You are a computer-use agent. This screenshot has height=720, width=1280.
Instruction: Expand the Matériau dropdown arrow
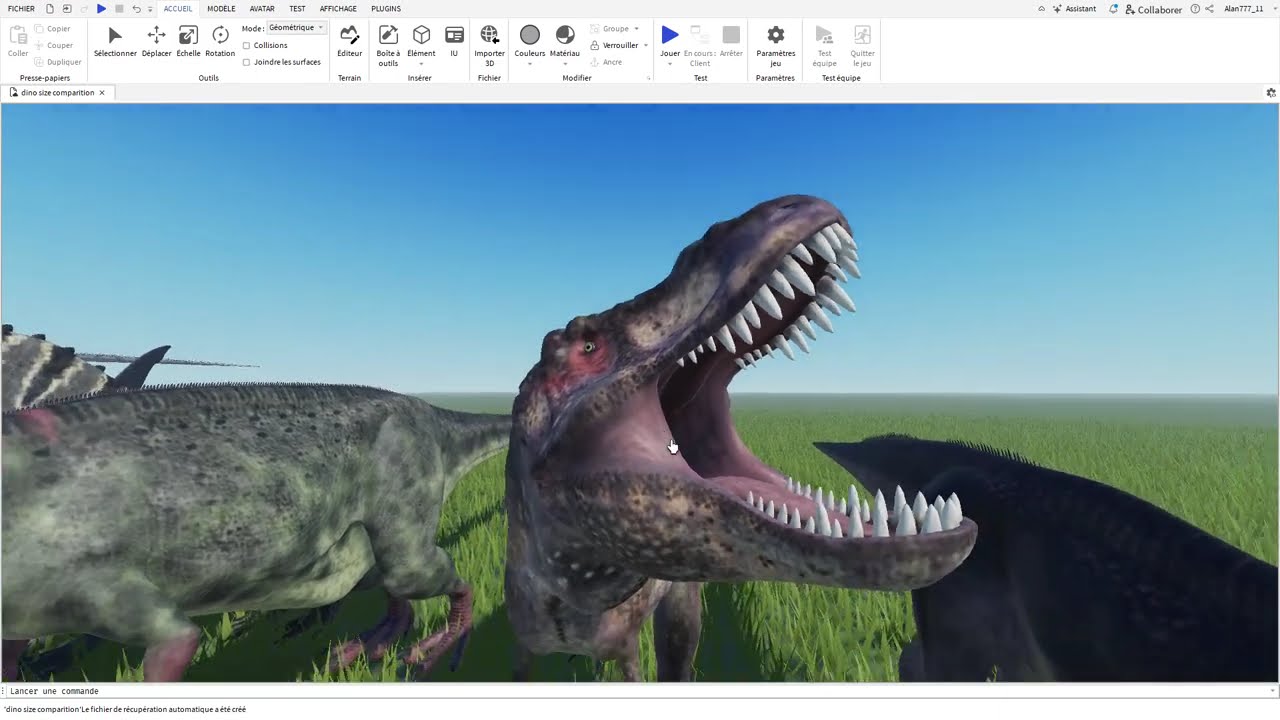click(x=565, y=64)
